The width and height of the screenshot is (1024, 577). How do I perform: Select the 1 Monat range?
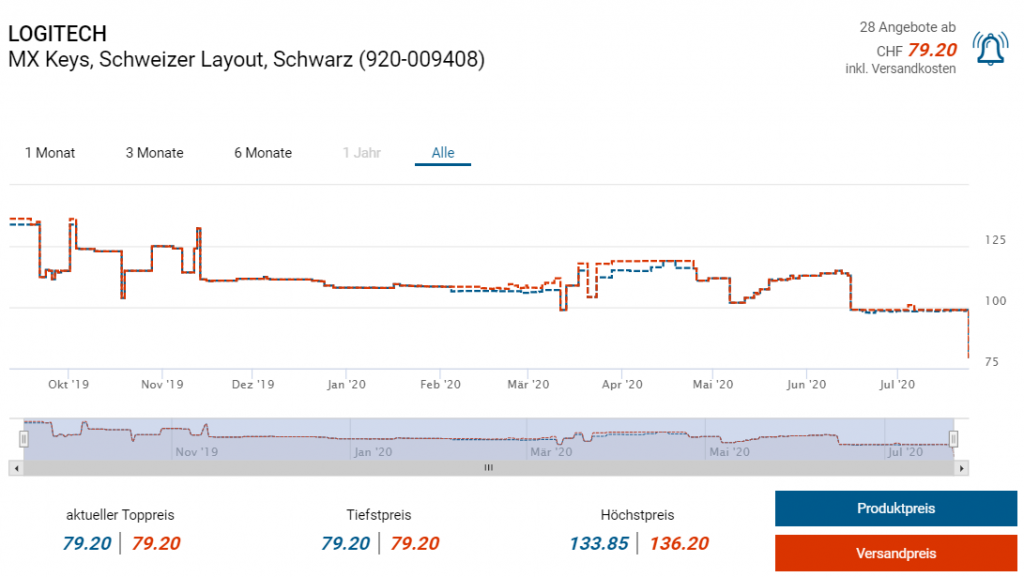50,153
